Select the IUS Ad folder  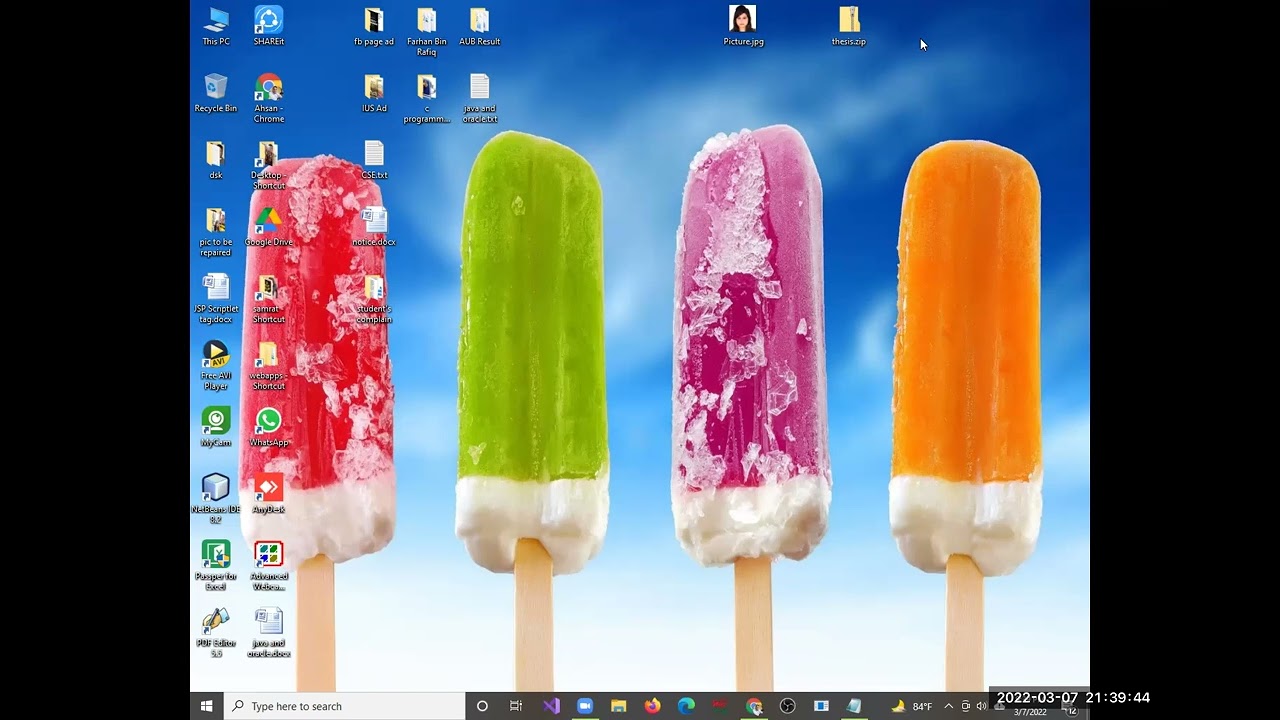click(374, 93)
